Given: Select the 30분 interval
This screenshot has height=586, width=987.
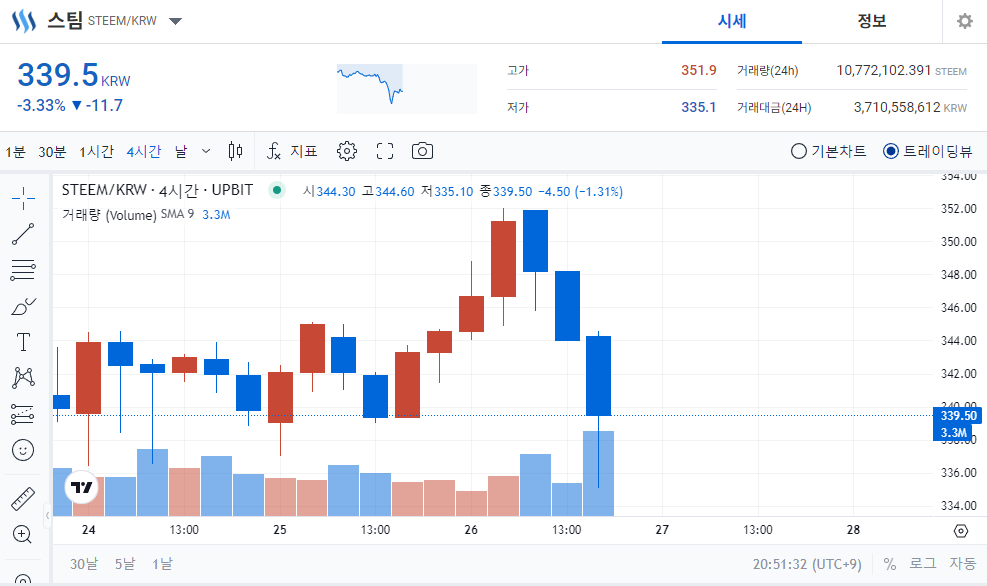Looking at the screenshot, I should [52, 152].
